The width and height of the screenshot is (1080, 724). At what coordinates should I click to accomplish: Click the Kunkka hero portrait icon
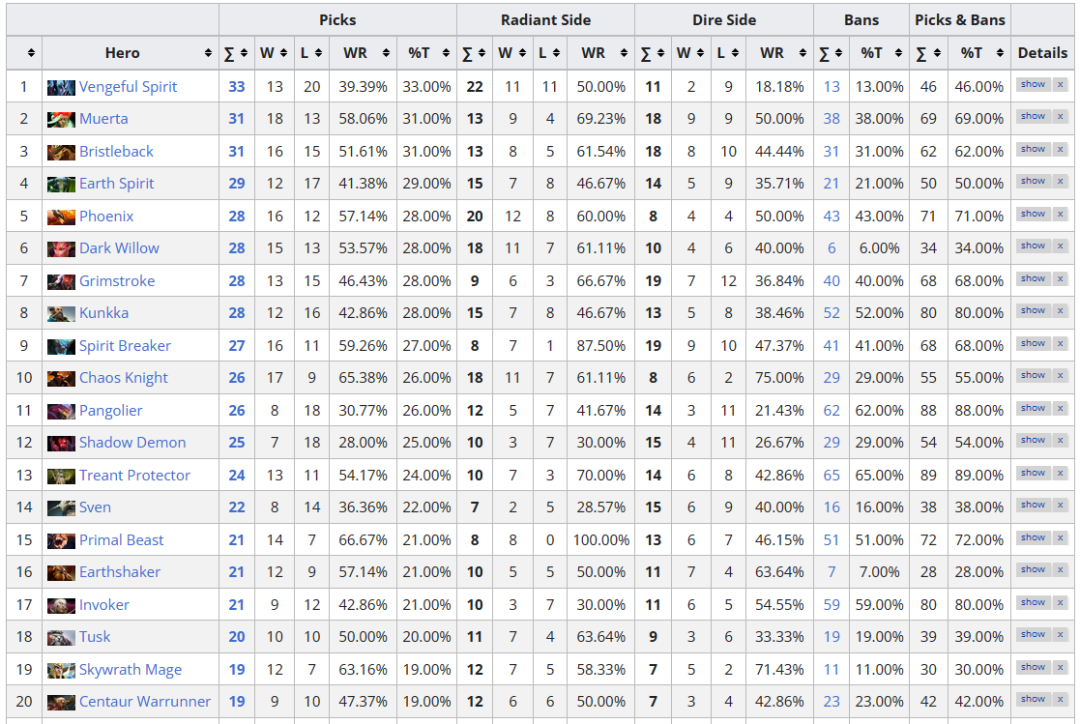click(61, 313)
